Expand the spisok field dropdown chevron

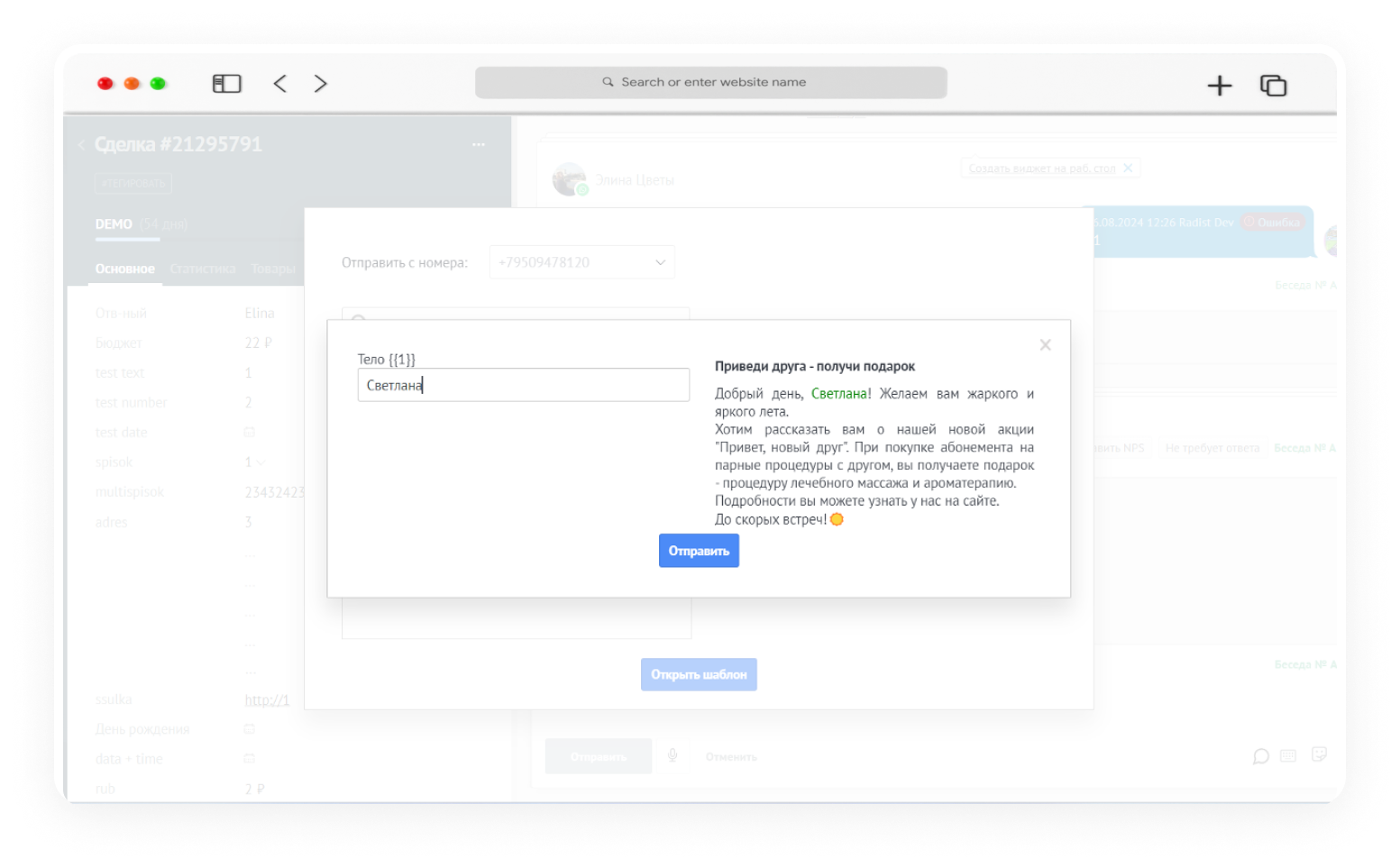point(261,462)
